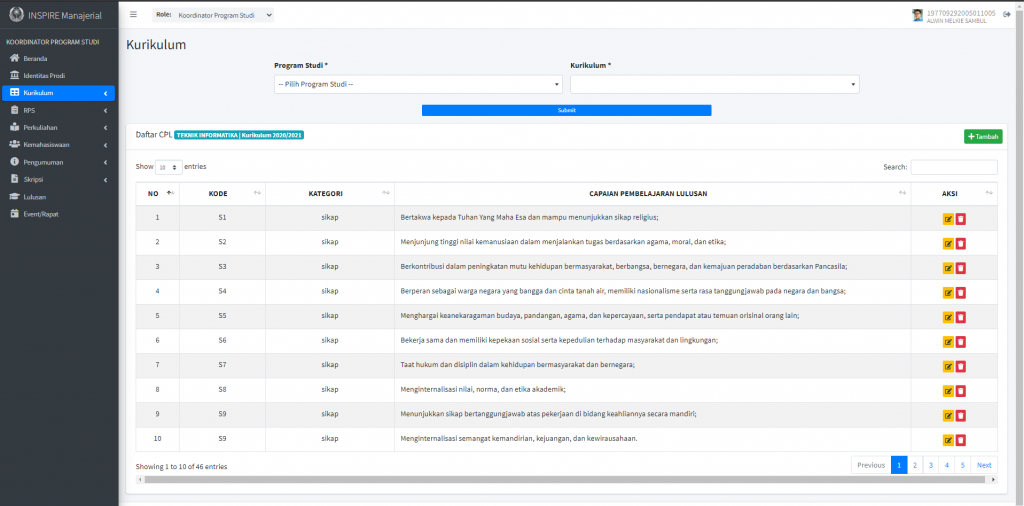
Task: Go to pagination page 5
Action: pos(963,465)
